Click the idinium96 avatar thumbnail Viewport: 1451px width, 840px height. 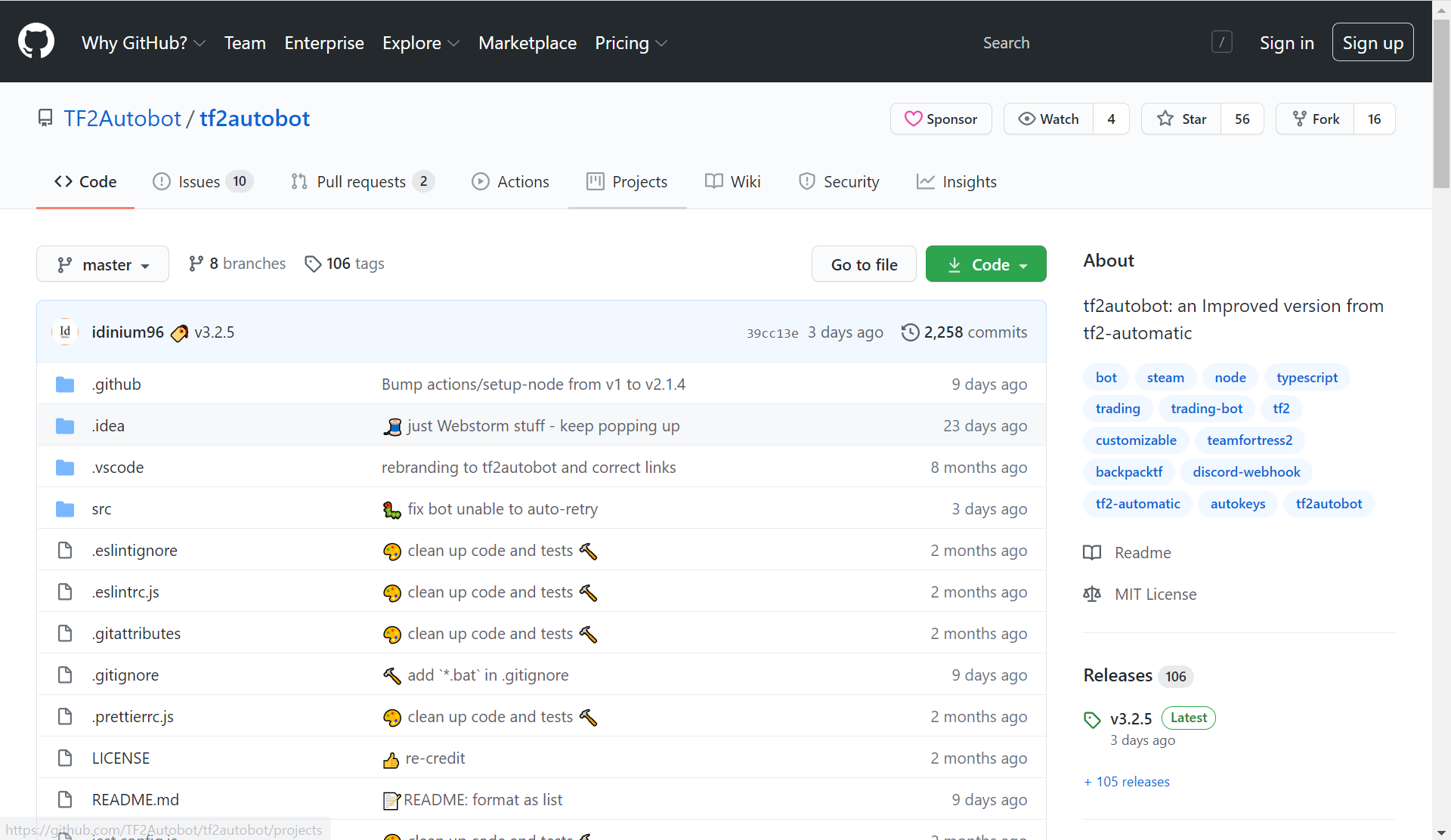tap(65, 332)
